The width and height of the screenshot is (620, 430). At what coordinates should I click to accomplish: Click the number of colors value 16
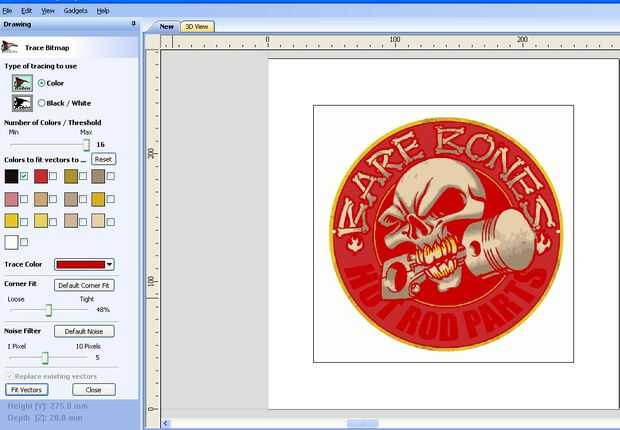point(100,144)
